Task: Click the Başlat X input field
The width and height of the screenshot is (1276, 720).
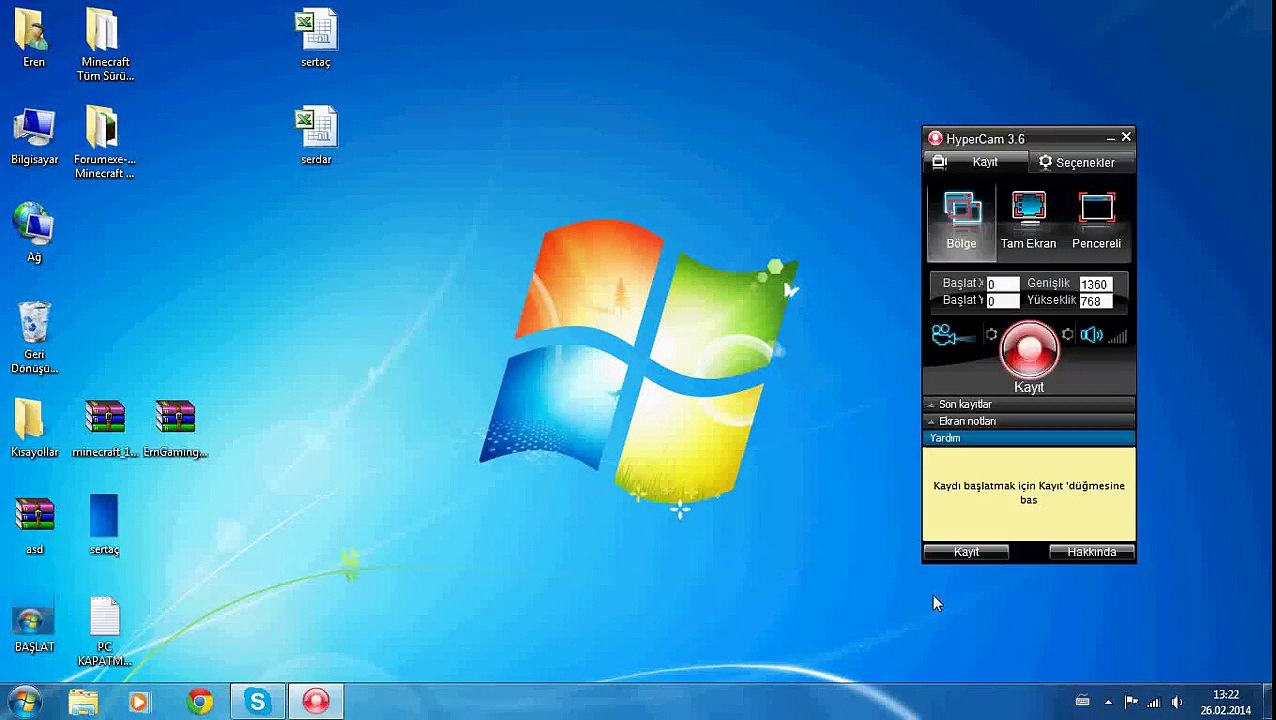Action: [x=1002, y=284]
